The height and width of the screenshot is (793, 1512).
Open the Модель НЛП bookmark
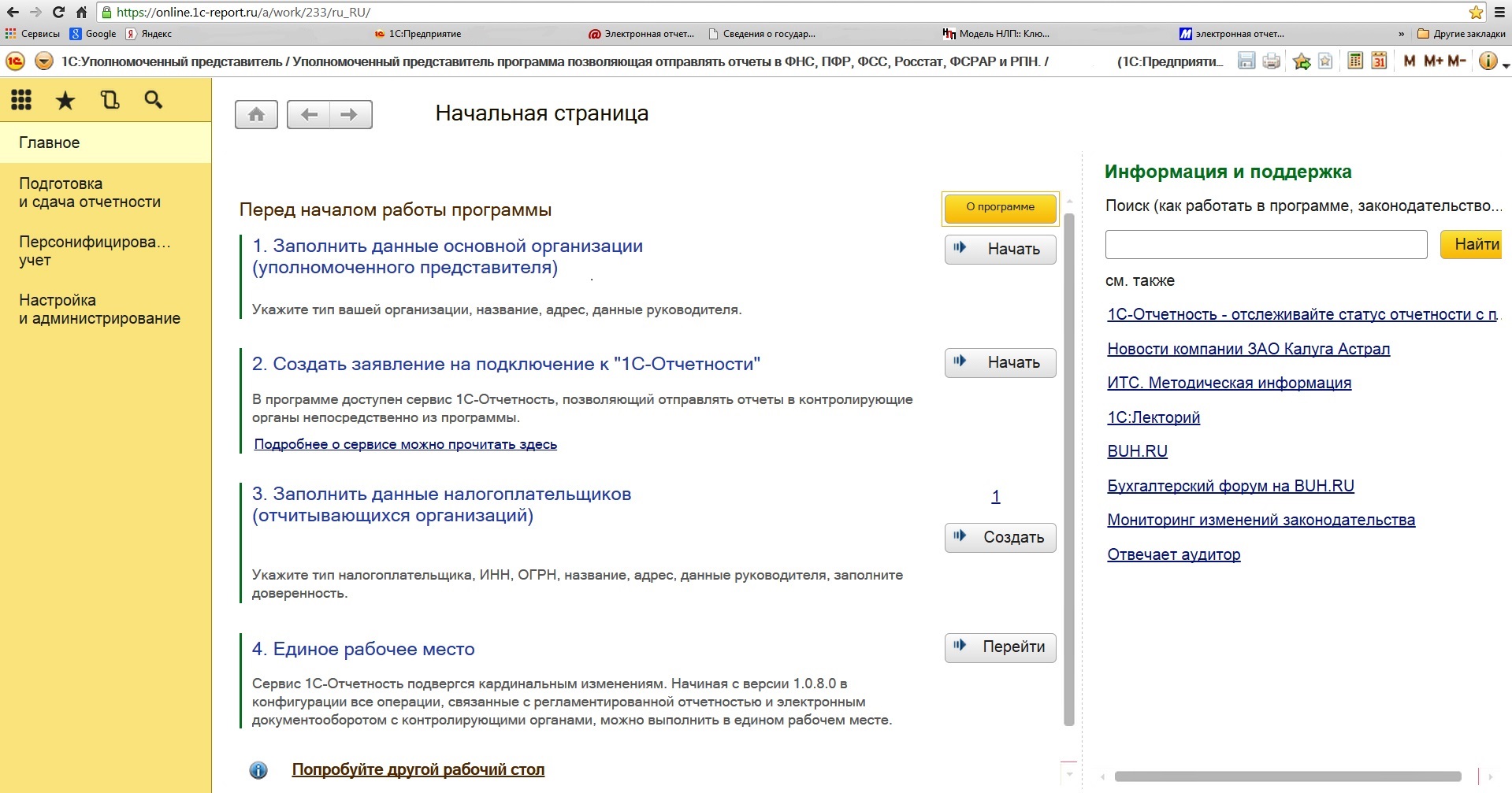[996, 34]
